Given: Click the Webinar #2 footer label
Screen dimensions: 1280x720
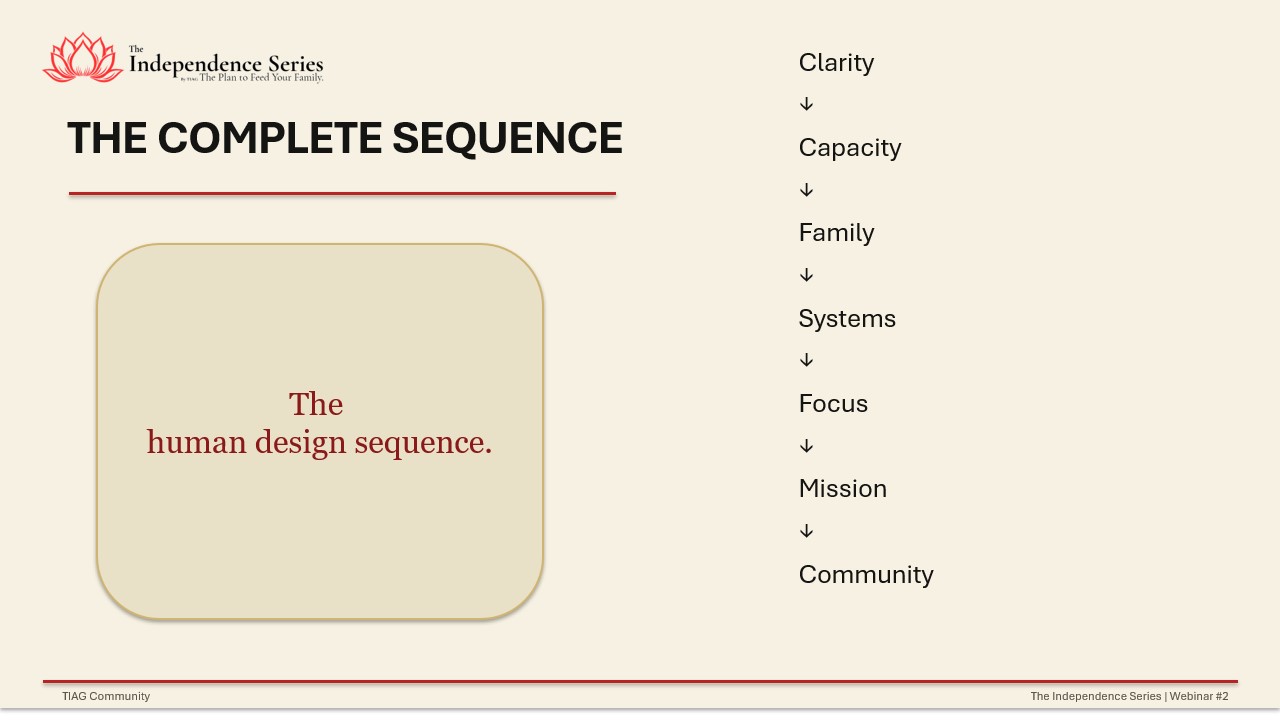Looking at the screenshot, I should [x=1199, y=696].
